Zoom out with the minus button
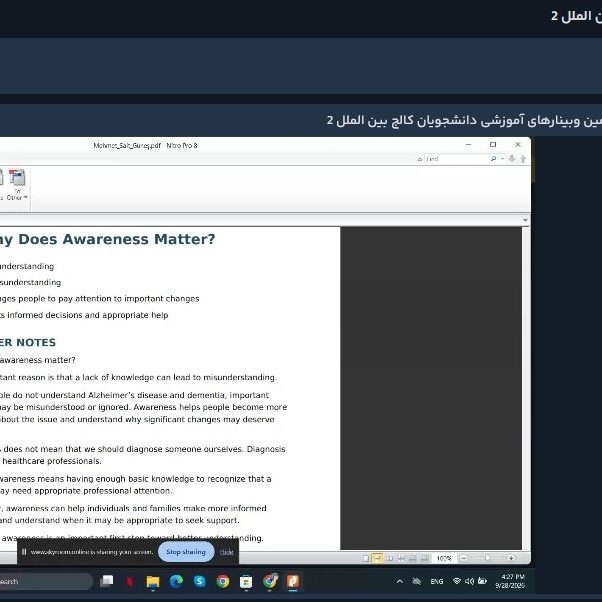The width and height of the screenshot is (602, 602). point(463,558)
